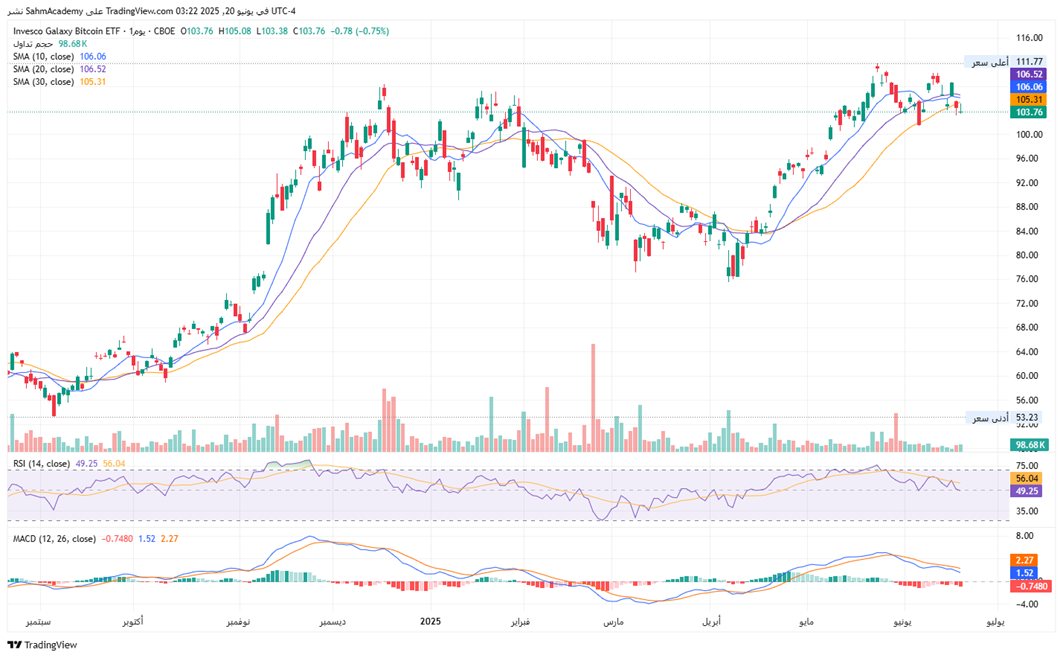Viewport: 1063px width, 658px height.
Task: Click the RSI (14, close) indicator legend
Action: pyautogui.click(x=41, y=464)
